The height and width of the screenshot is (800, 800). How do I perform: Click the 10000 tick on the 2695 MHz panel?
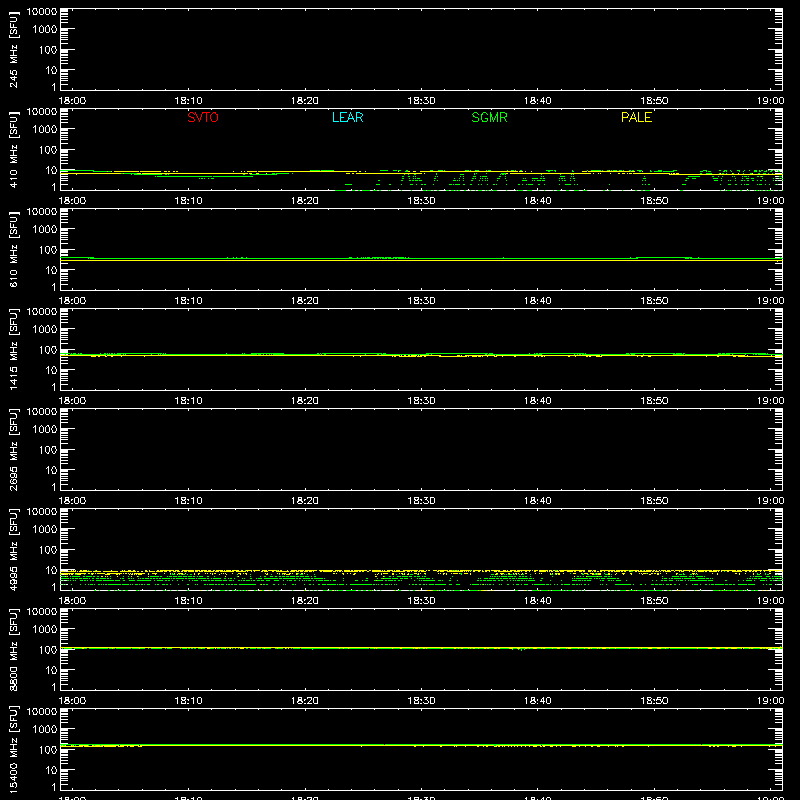[x=42, y=412]
